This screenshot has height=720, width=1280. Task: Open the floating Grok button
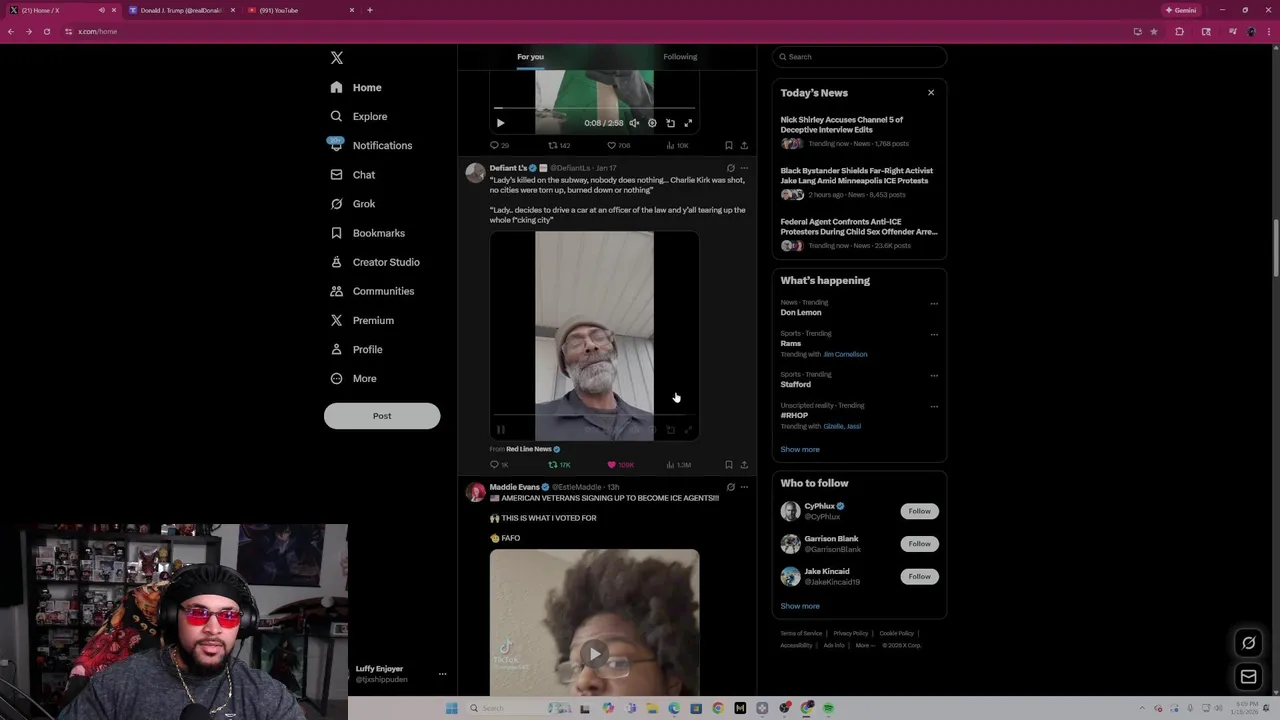tap(1248, 643)
